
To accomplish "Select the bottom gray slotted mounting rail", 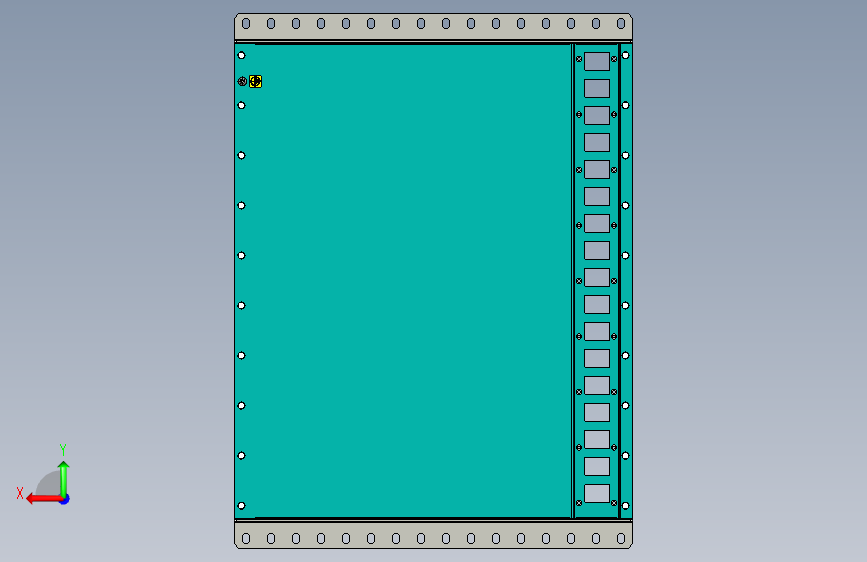I will tap(434, 535).
